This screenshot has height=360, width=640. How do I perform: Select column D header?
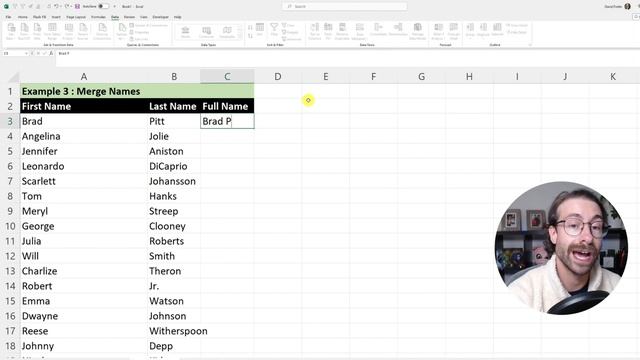(278, 77)
